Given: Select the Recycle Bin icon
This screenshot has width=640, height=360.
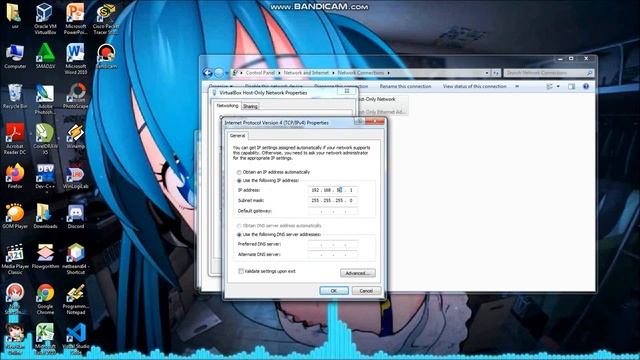Looking at the screenshot, I should 15,96.
